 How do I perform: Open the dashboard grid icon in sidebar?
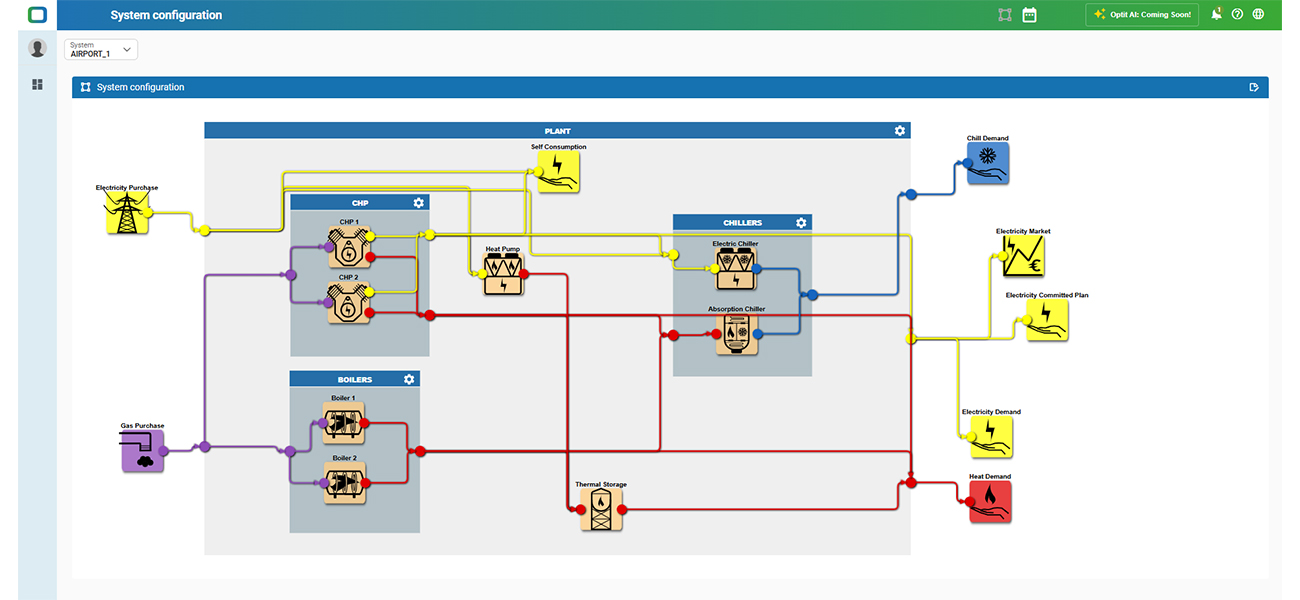[x=38, y=85]
